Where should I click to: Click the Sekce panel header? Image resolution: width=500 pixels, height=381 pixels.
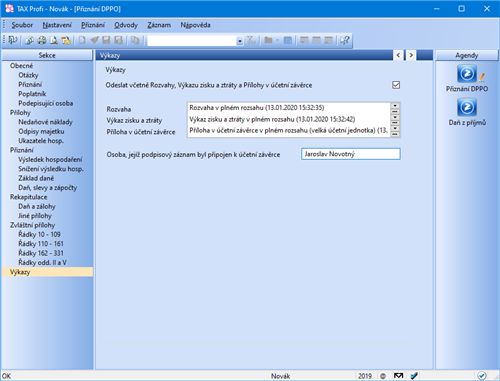pos(47,55)
